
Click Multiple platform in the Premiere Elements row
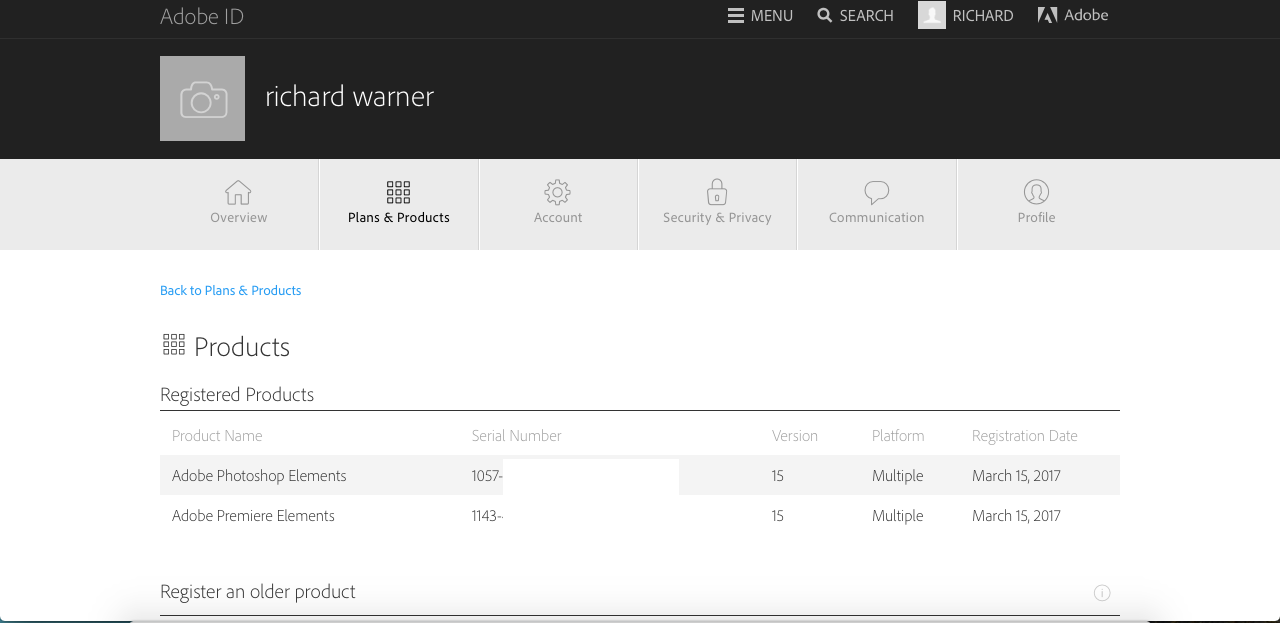point(898,516)
